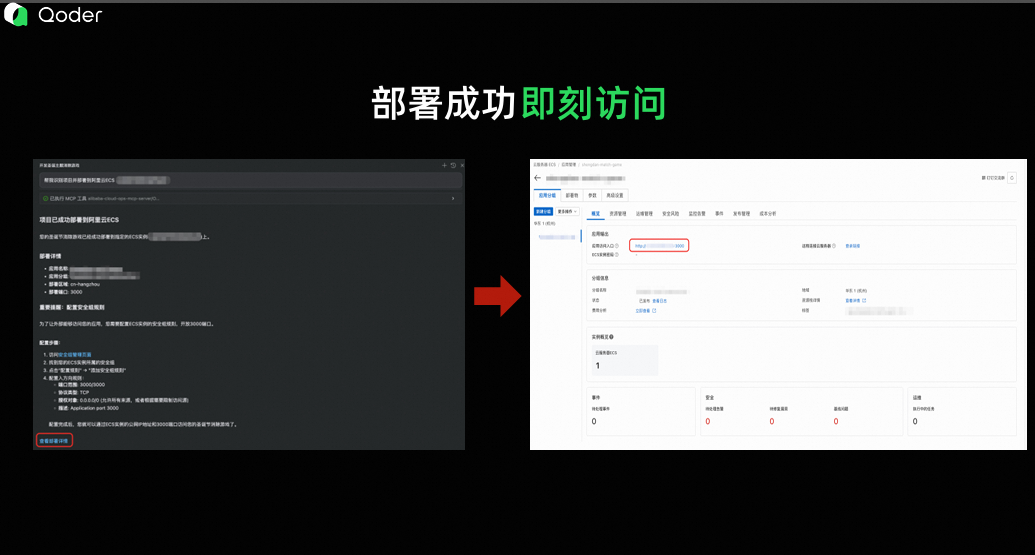Switch to the 部署物 tab
The height and width of the screenshot is (555, 1035).
(x=572, y=195)
